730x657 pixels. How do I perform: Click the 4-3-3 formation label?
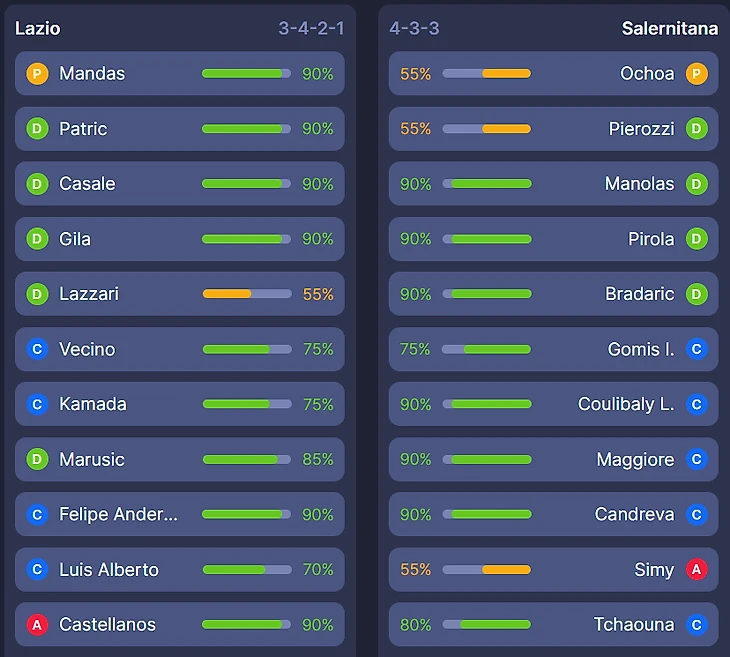[414, 28]
